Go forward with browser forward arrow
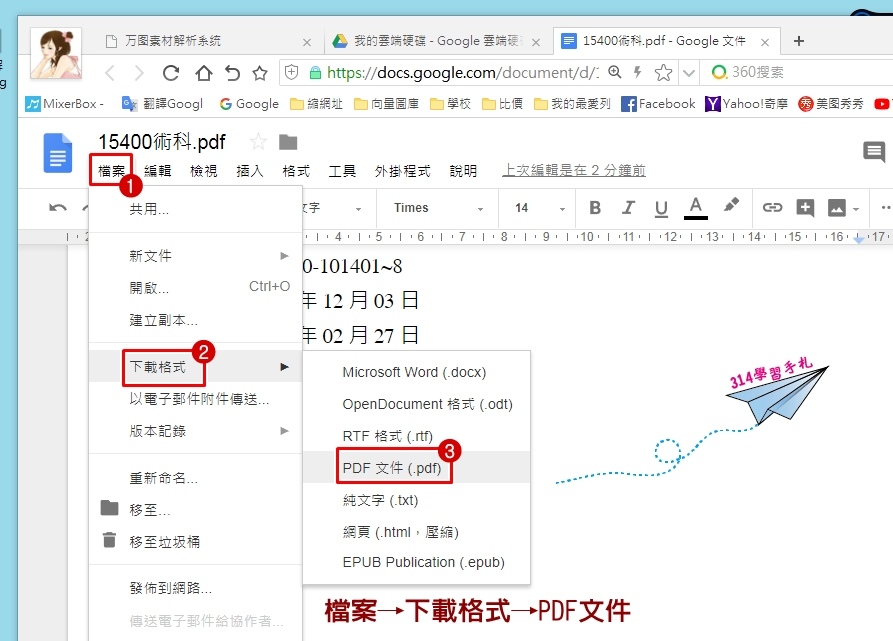 (139, 73)
